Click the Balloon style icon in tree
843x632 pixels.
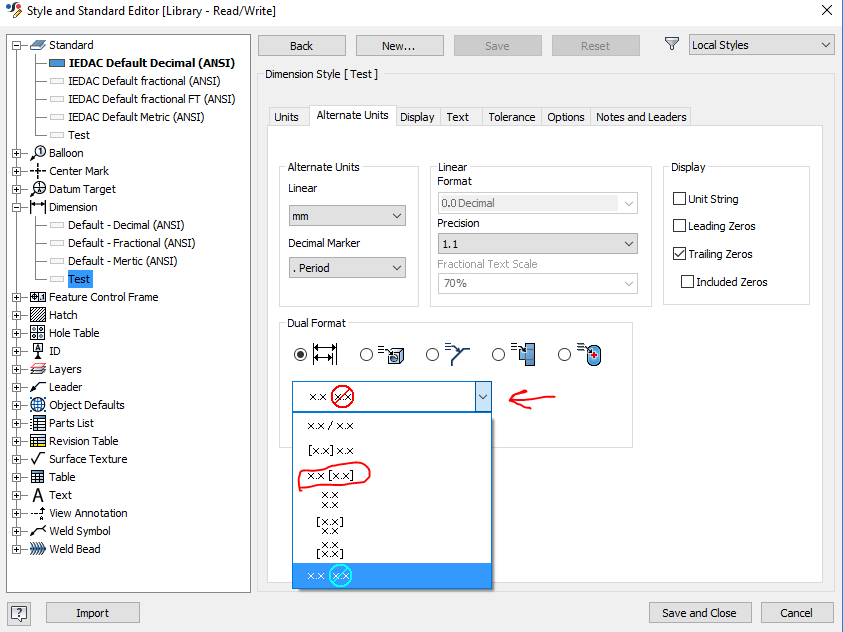[38, 153]
